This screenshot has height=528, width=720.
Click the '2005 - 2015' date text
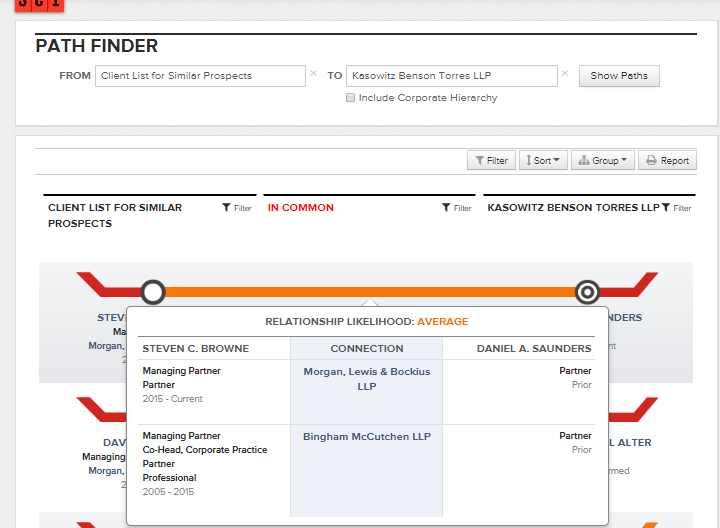[x=168, y=492]
